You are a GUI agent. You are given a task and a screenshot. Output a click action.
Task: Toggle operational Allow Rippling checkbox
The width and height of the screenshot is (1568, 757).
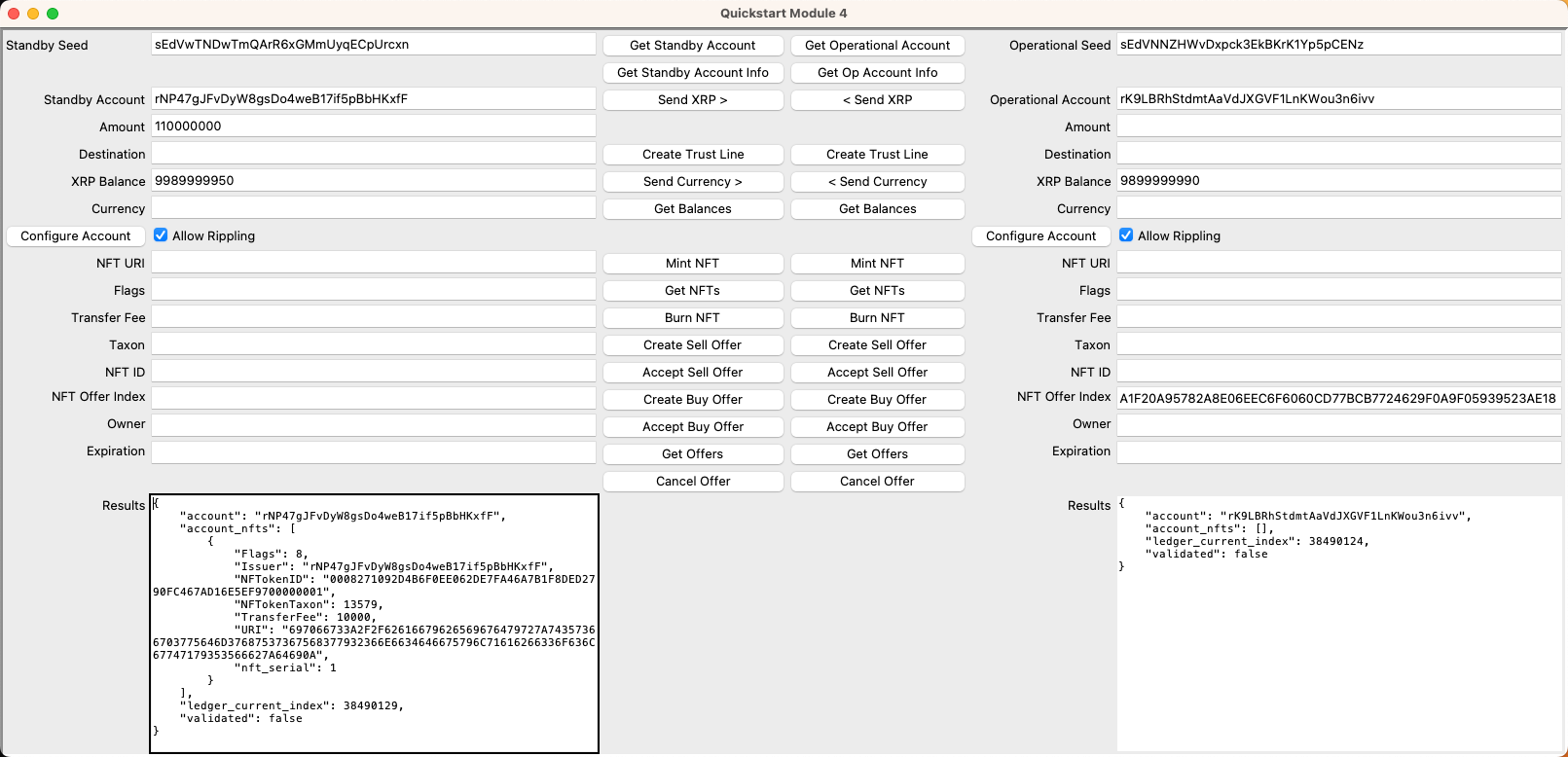1126,235
